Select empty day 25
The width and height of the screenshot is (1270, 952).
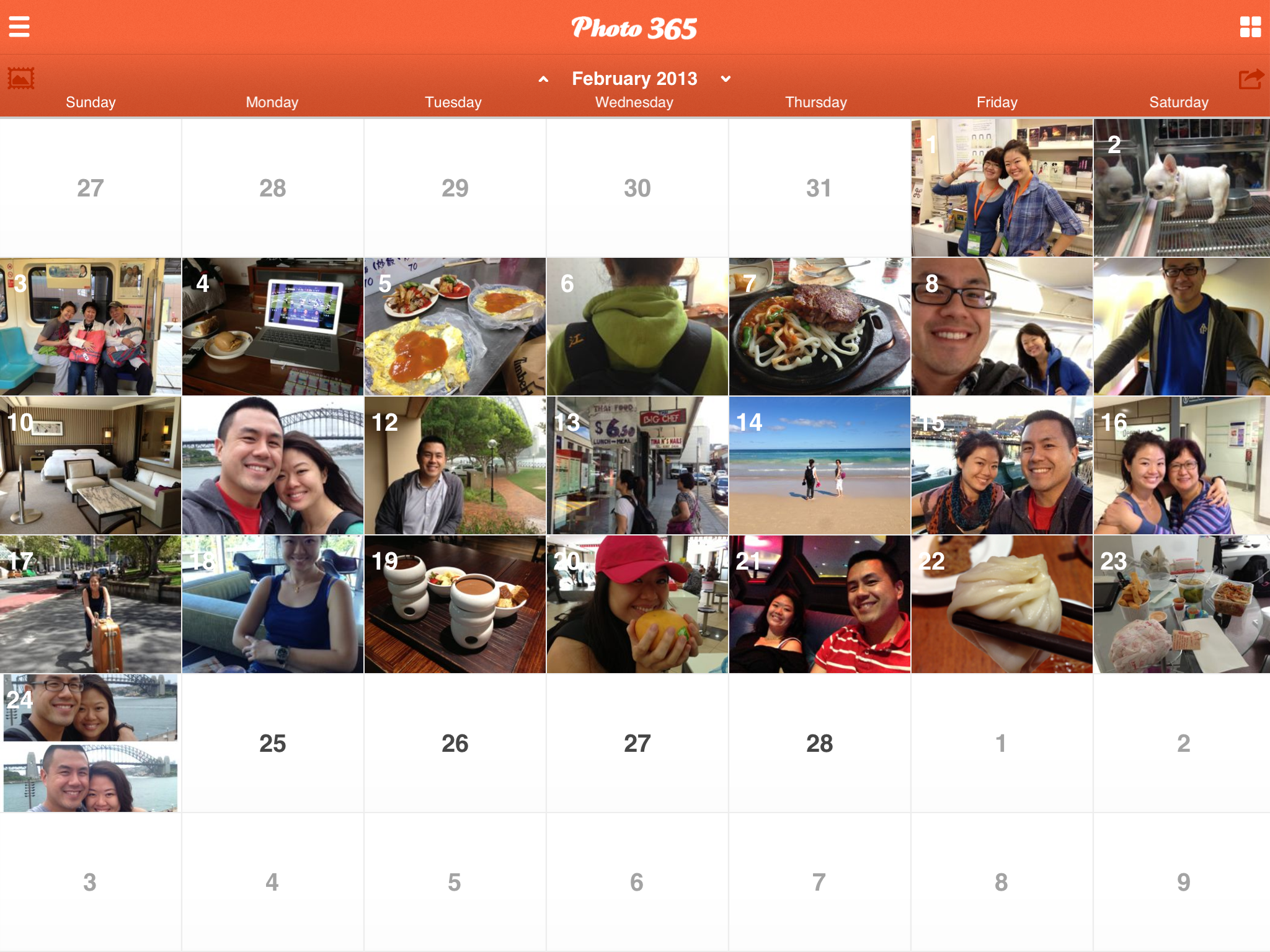pyautogui.click(x=272, y=743)
